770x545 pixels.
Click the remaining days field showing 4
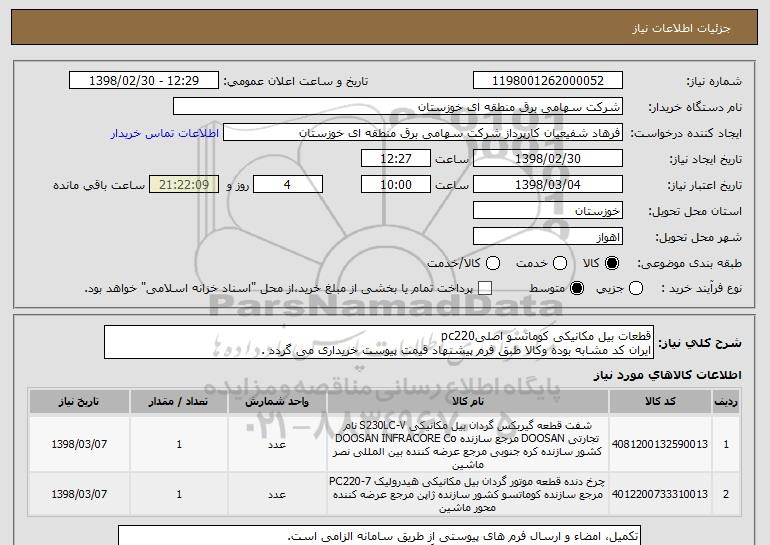(288, 185)
